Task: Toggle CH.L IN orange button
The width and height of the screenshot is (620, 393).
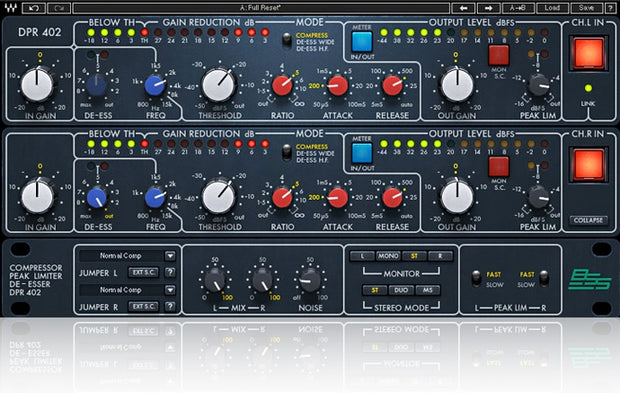Action: tap(588, 53)
